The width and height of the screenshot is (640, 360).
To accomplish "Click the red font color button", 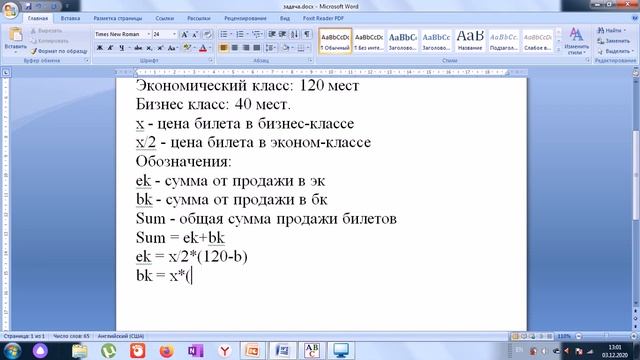I will coord(203,48).
